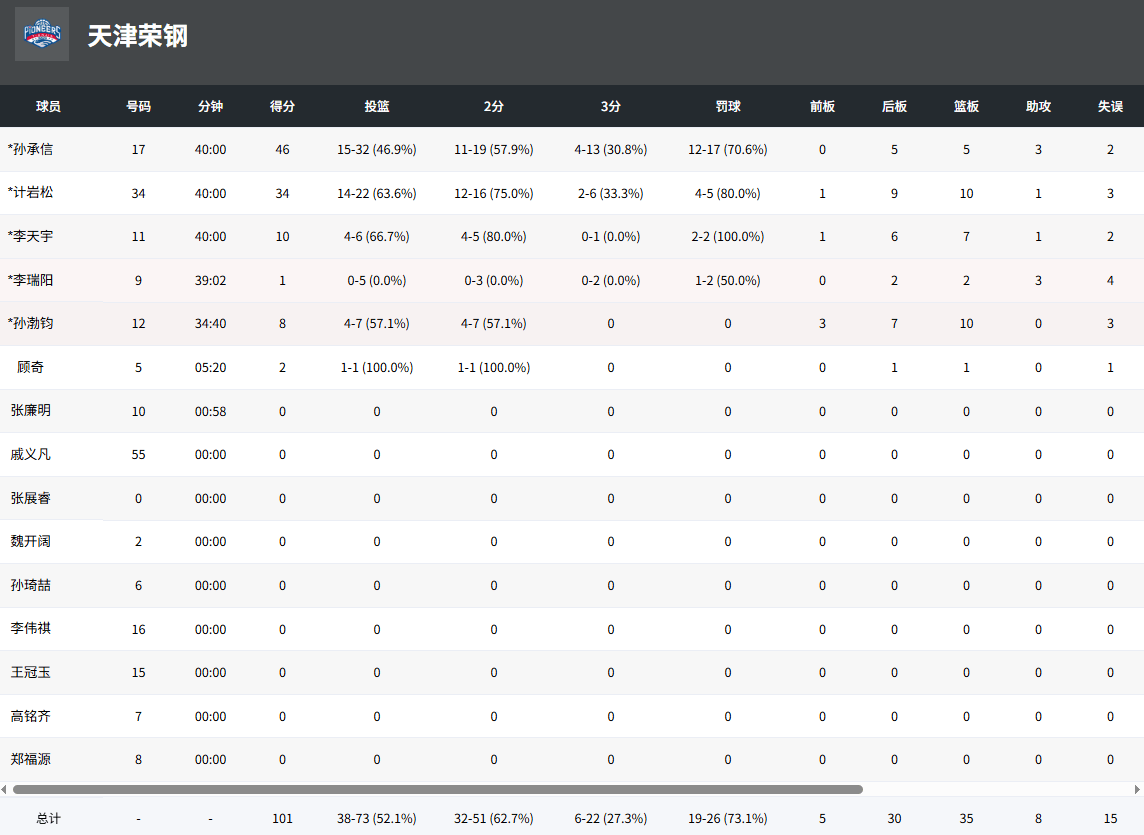Screen dimensions: 1144x835
Task: Select player name 郑福源
Action: click(30, 759)
